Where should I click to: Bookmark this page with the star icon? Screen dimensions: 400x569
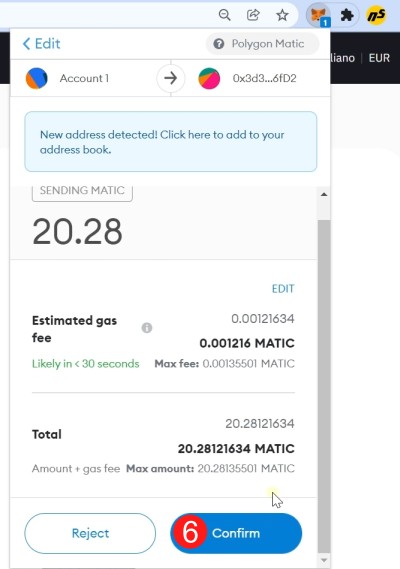point(282,15)
